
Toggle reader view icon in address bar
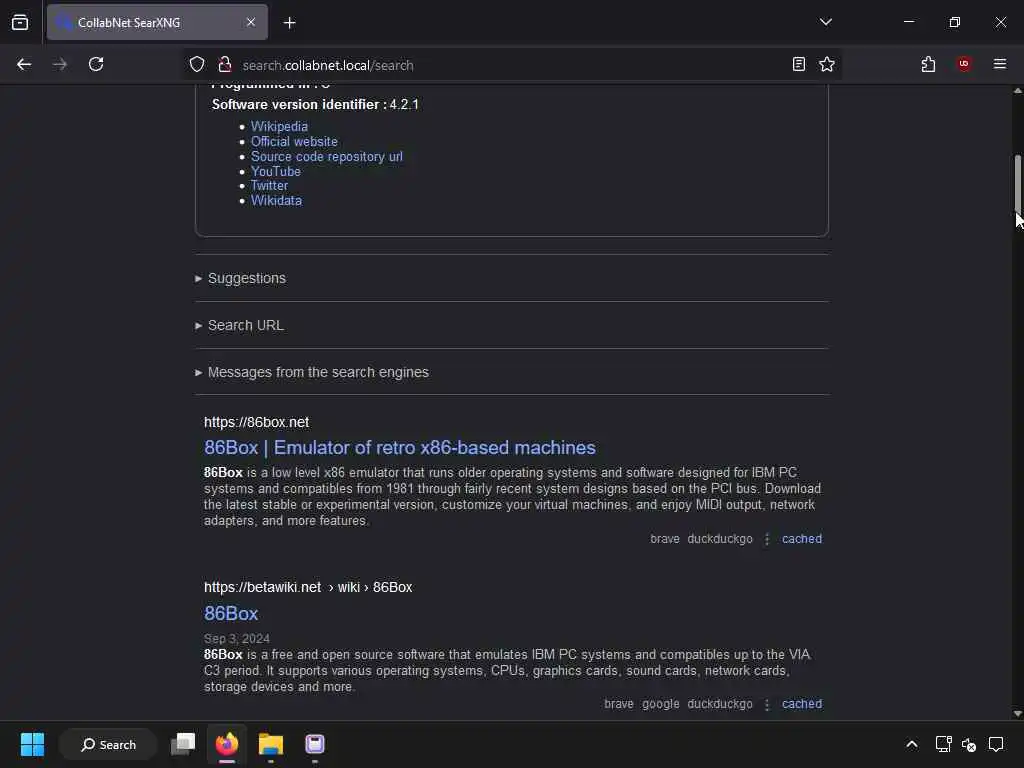tap(799, 64)
